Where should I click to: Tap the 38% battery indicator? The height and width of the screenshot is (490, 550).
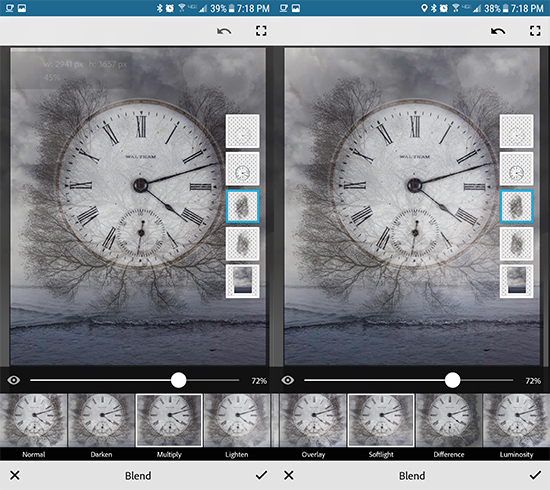pos(496,8)
